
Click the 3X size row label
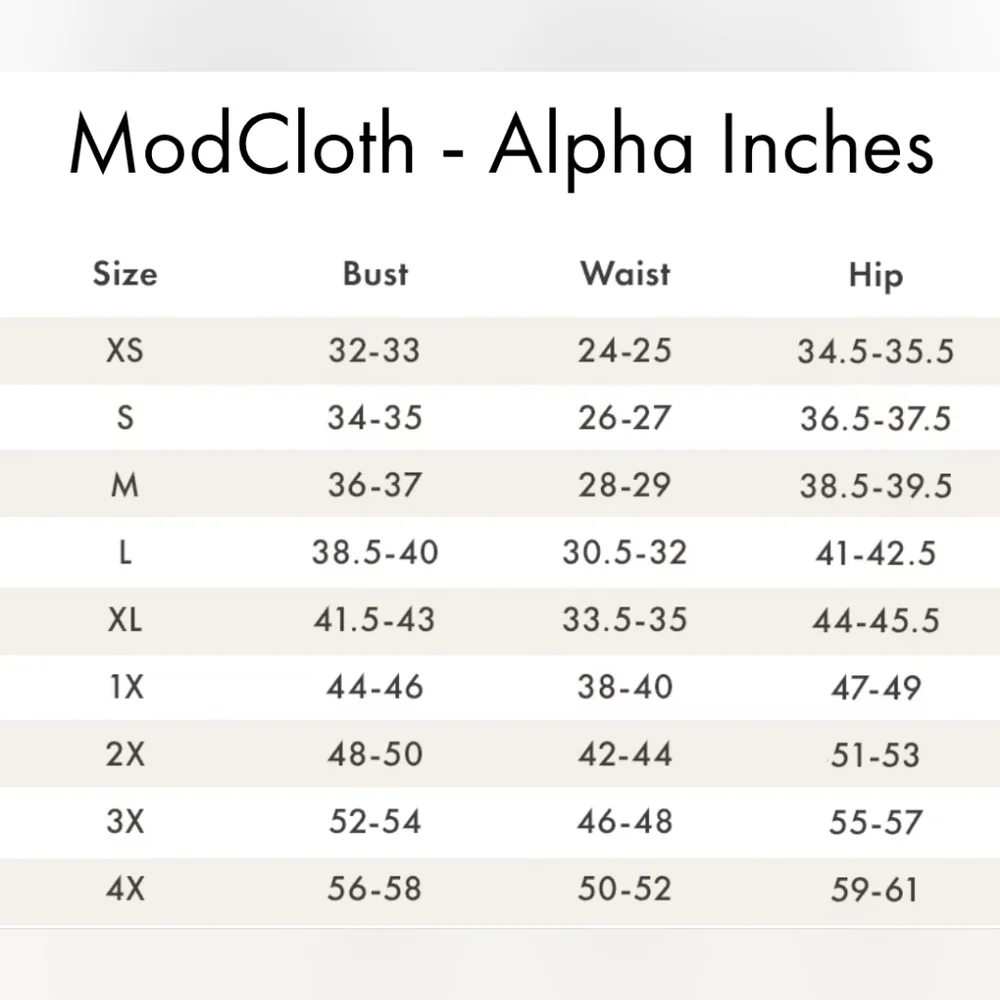pyautogui.click(x=125, y=821)
